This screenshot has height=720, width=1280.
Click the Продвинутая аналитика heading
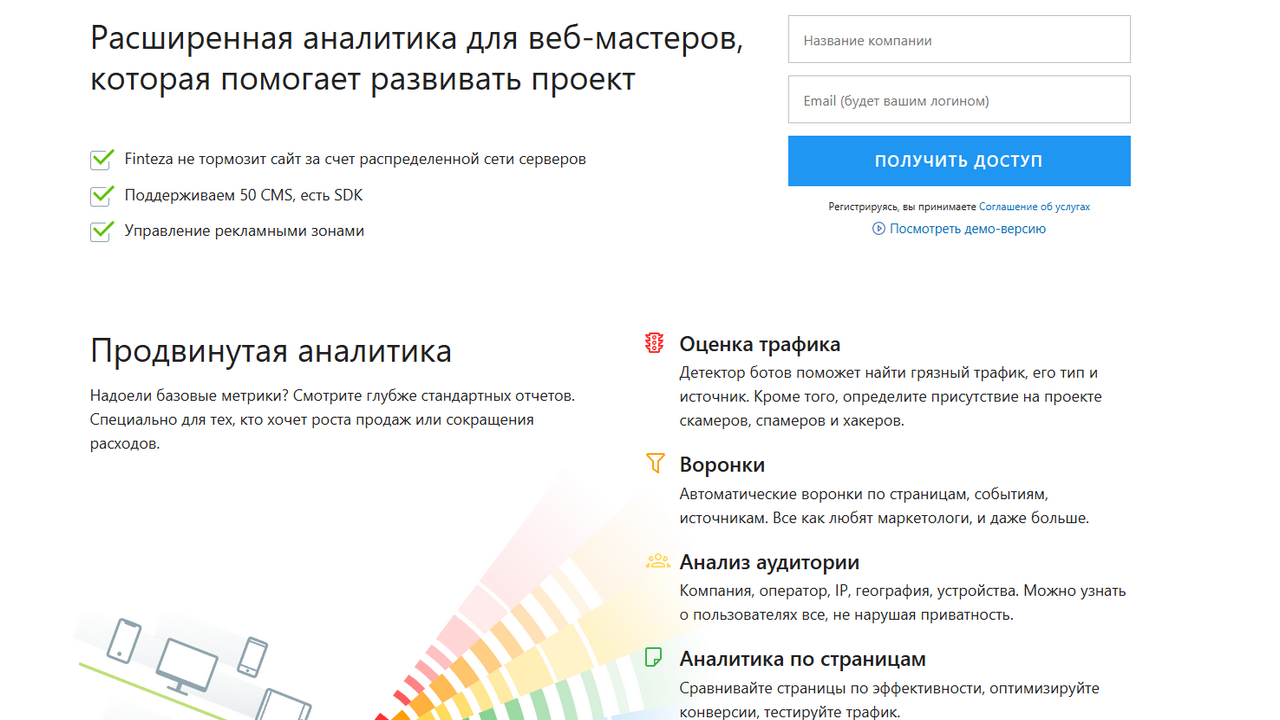point(271,351)
